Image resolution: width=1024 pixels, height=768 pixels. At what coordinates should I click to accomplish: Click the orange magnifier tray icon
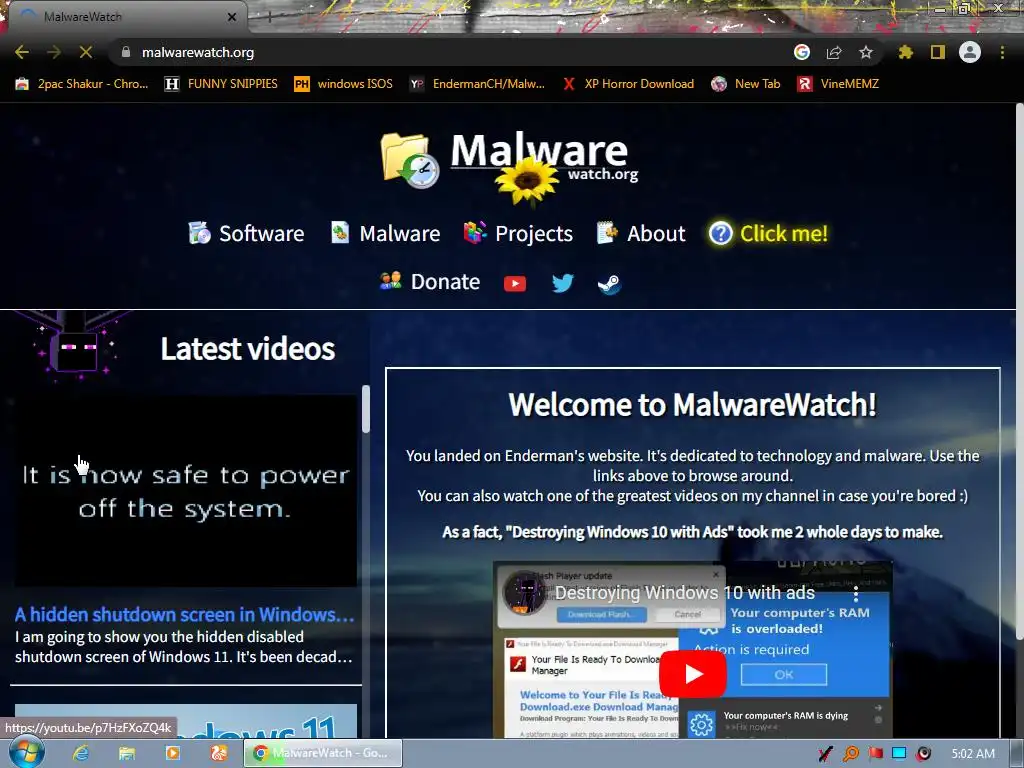pos(851,754)
